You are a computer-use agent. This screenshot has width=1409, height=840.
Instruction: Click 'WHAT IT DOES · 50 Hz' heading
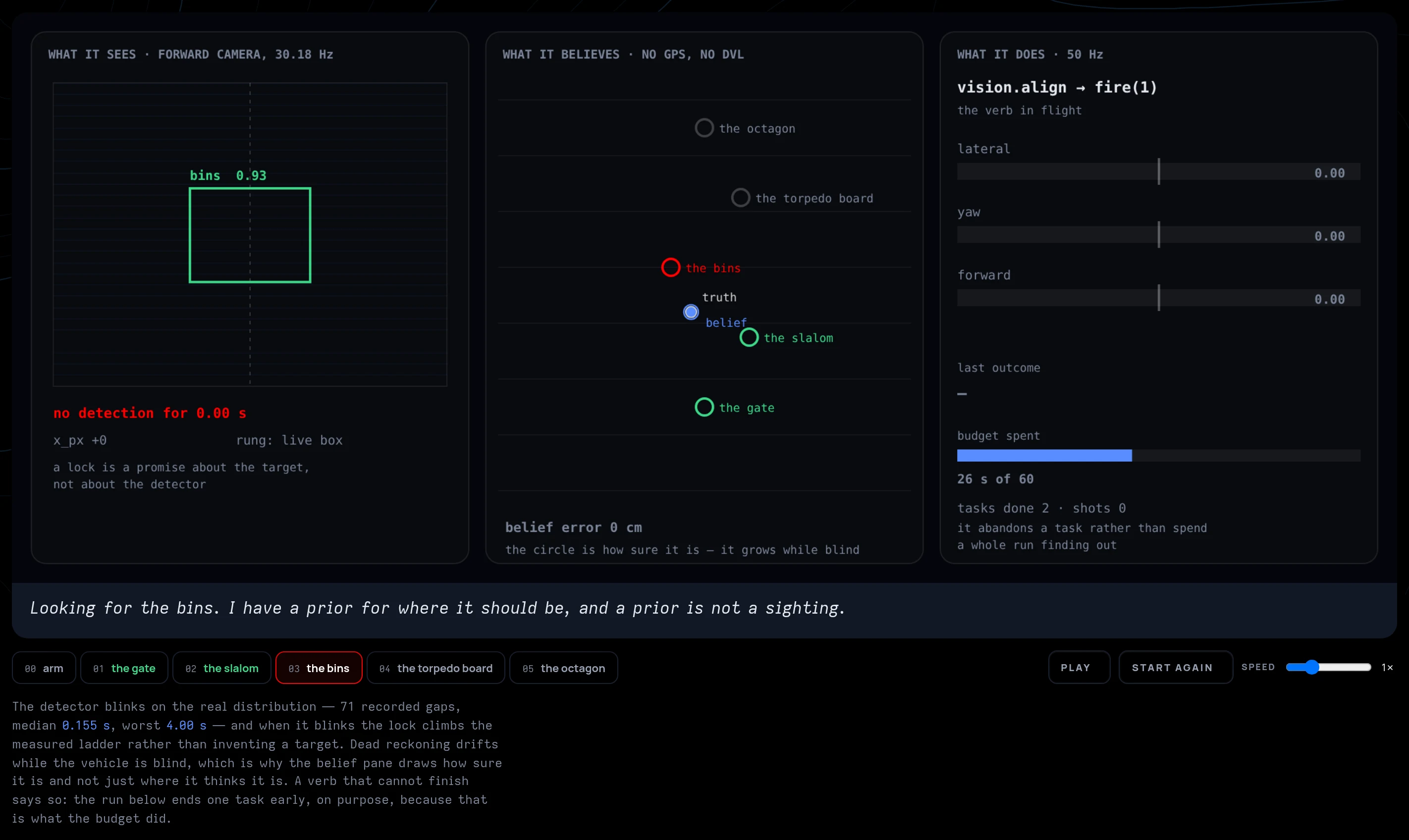(x=1030, y=54)
